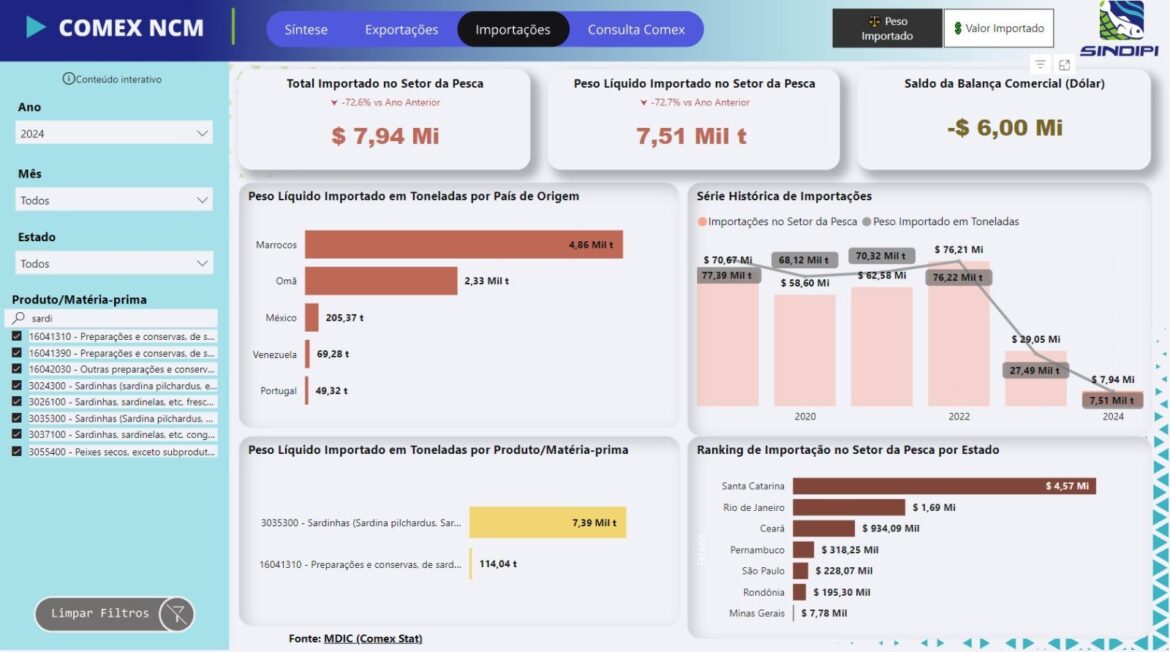Click the funnel icon on Limpar Filtros
1170x652 pixels.
click(x=177, y=614)
